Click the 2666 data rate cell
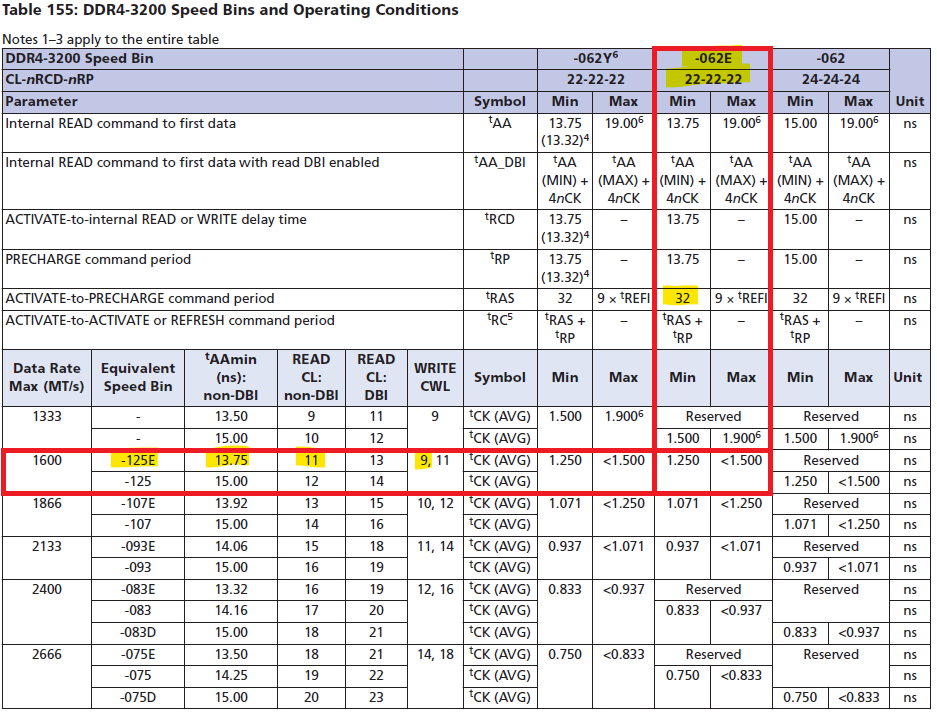Viewport: 937px width, 712px height. point(48,654)
